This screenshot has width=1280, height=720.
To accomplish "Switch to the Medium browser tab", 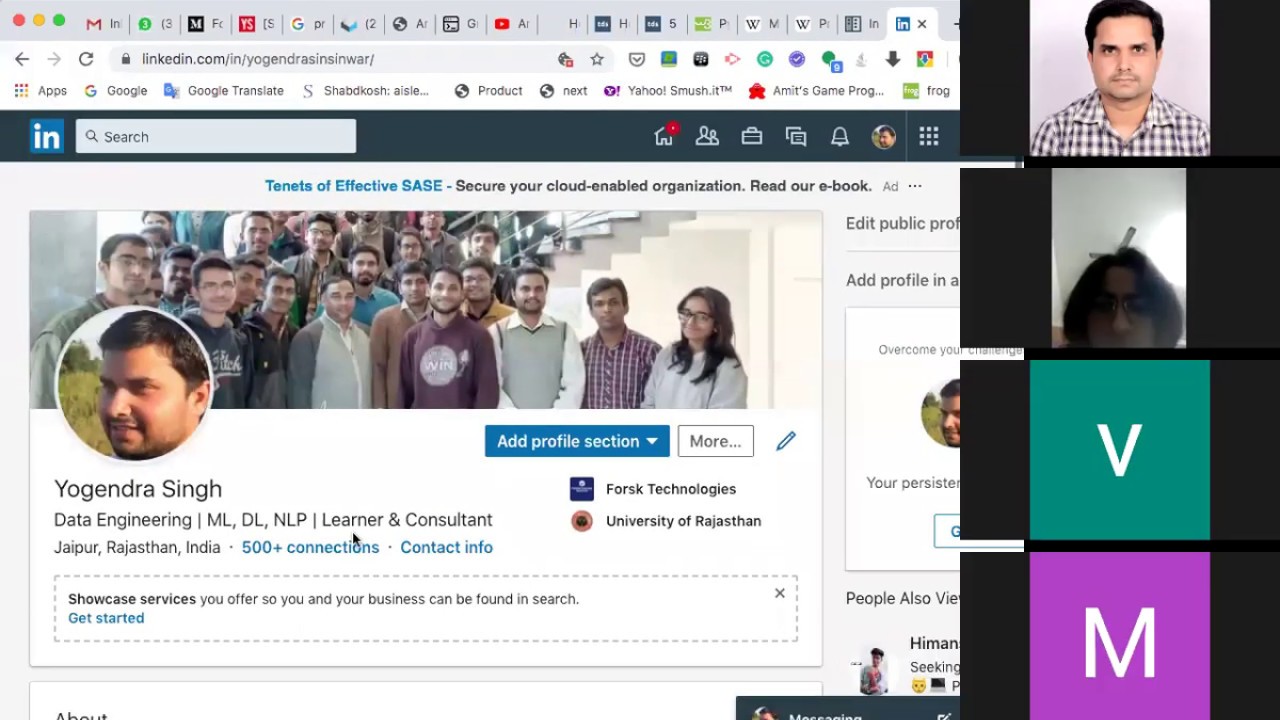I will click(205, 24).
